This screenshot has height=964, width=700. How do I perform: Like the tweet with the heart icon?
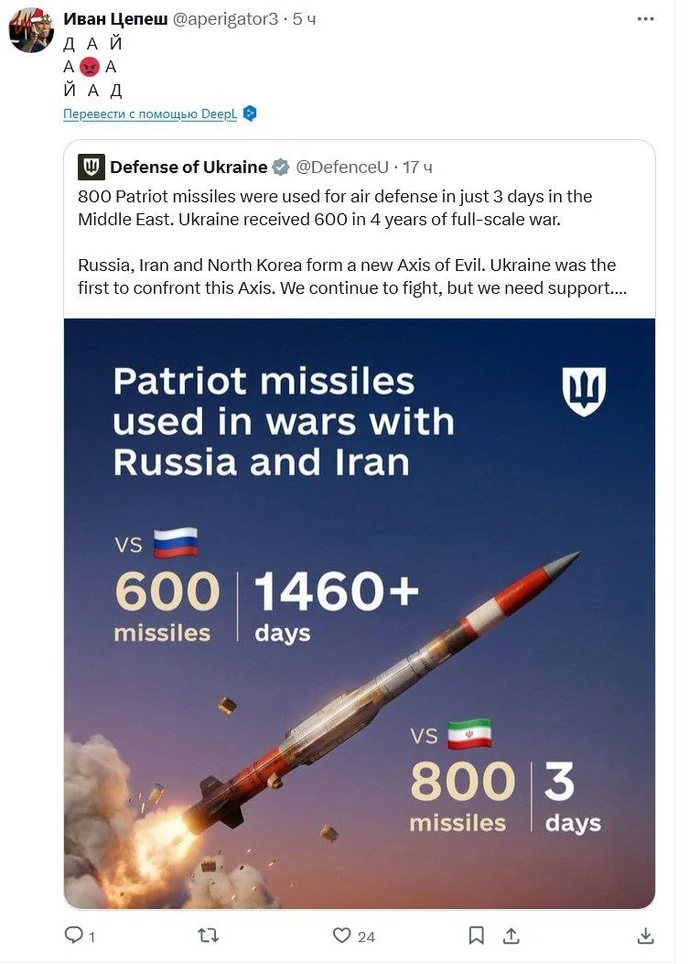pyautogui.click(x=342, y=935)
